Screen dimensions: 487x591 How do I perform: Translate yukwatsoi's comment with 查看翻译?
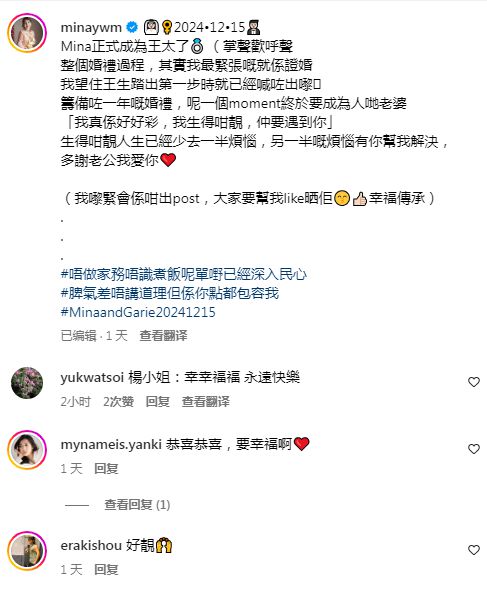tap(205, 401)
